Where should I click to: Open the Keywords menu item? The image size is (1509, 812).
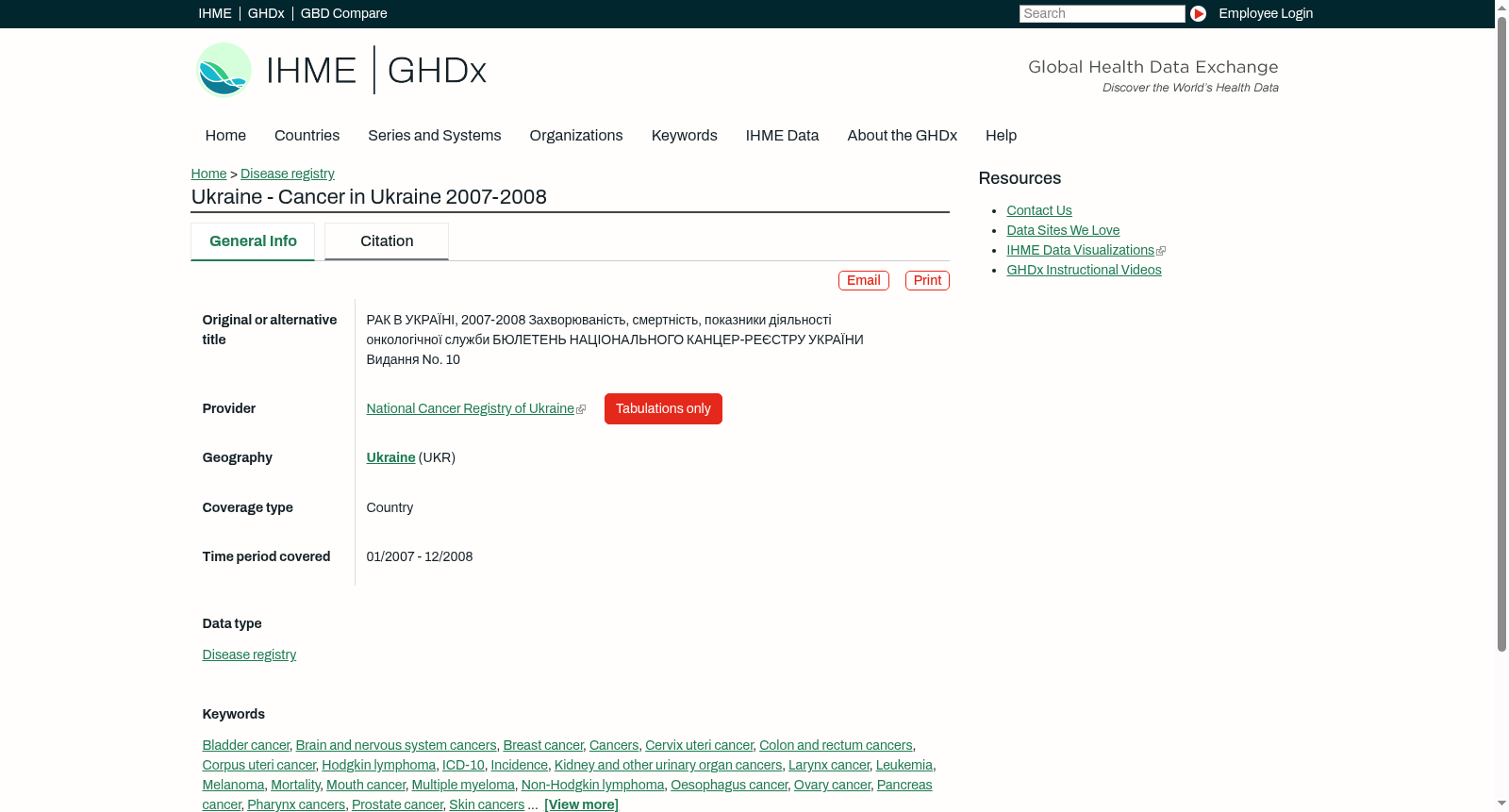click(684, 136)
